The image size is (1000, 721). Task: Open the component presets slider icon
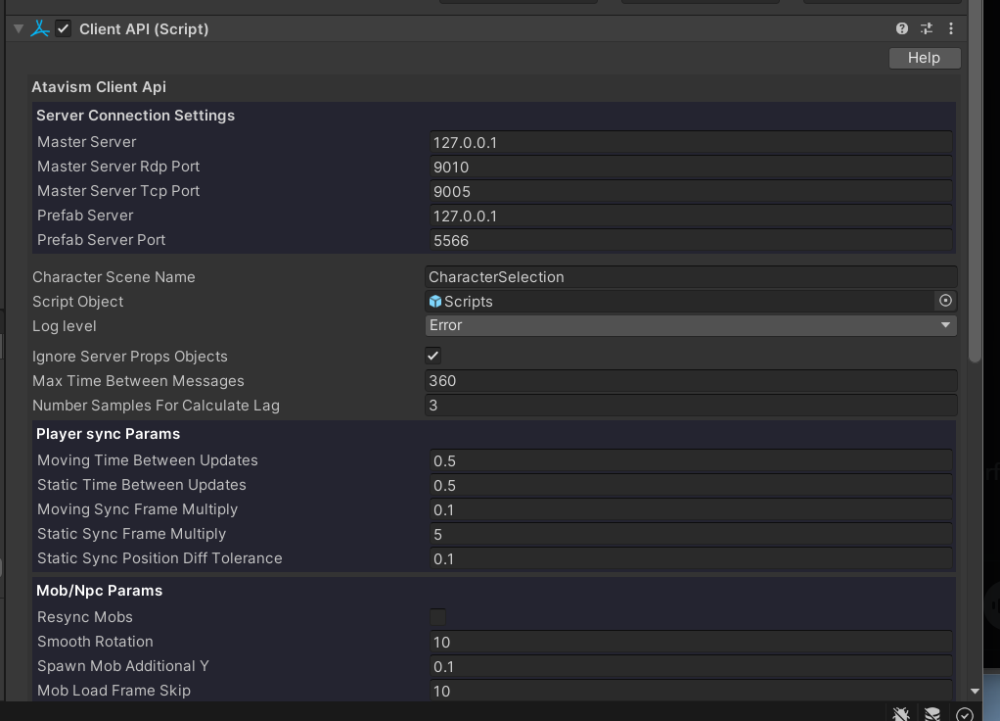(x=927, y=29)
